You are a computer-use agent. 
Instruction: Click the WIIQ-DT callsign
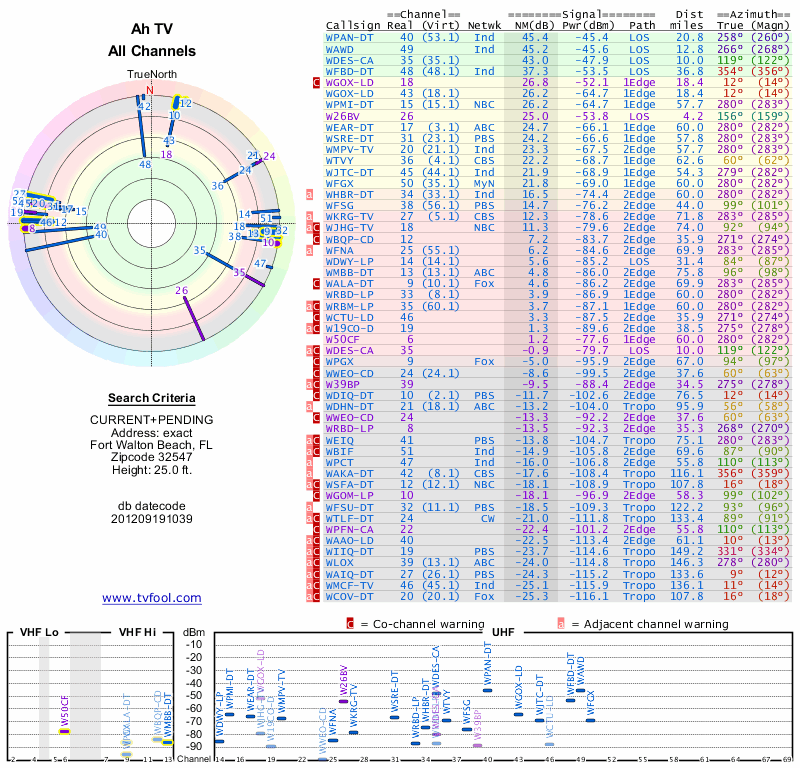pyautogui.click(x=349, y=552)
